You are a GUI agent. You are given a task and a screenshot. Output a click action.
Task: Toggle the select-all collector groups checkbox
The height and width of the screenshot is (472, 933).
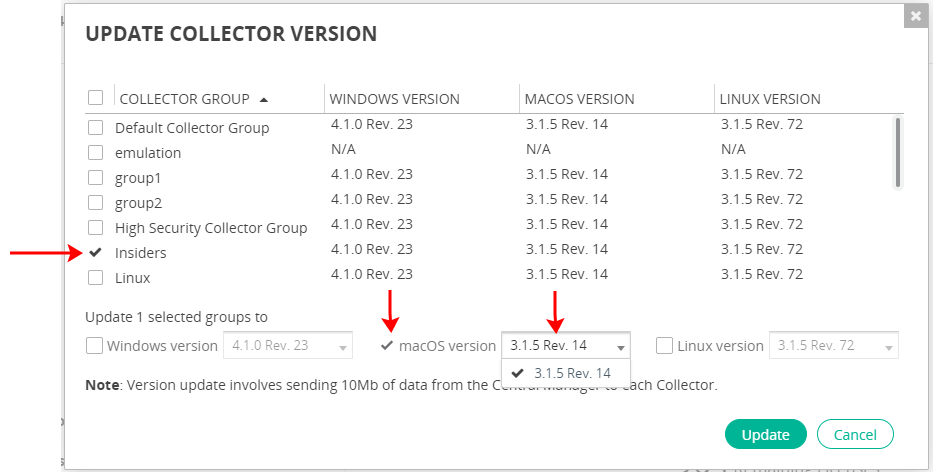95,98
